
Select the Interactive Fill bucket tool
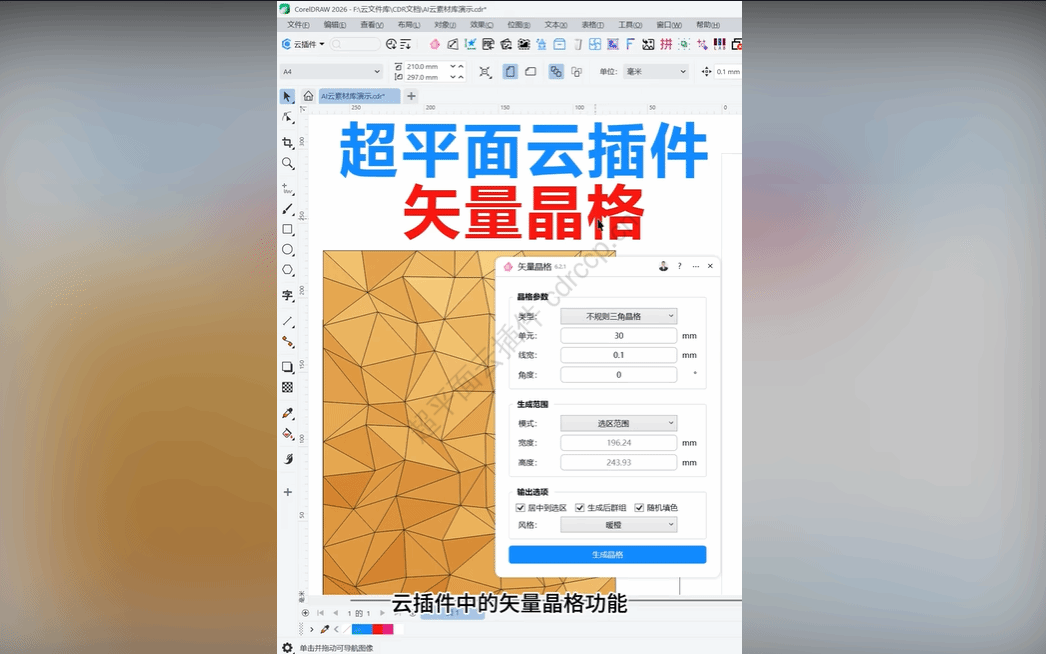tap(288, 434)
